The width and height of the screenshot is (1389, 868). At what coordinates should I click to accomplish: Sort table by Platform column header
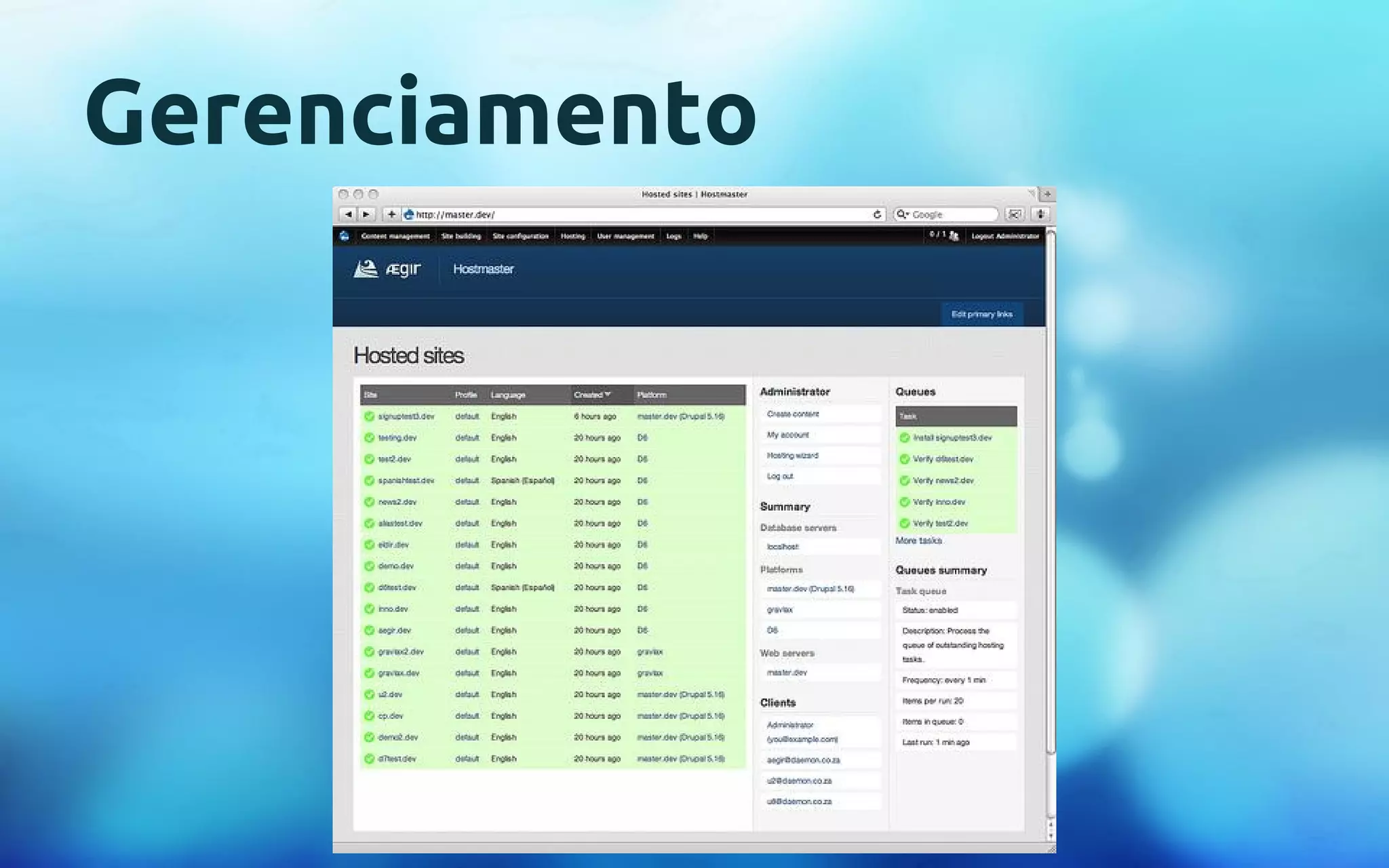pyautogui.click(x=652, y=395)
